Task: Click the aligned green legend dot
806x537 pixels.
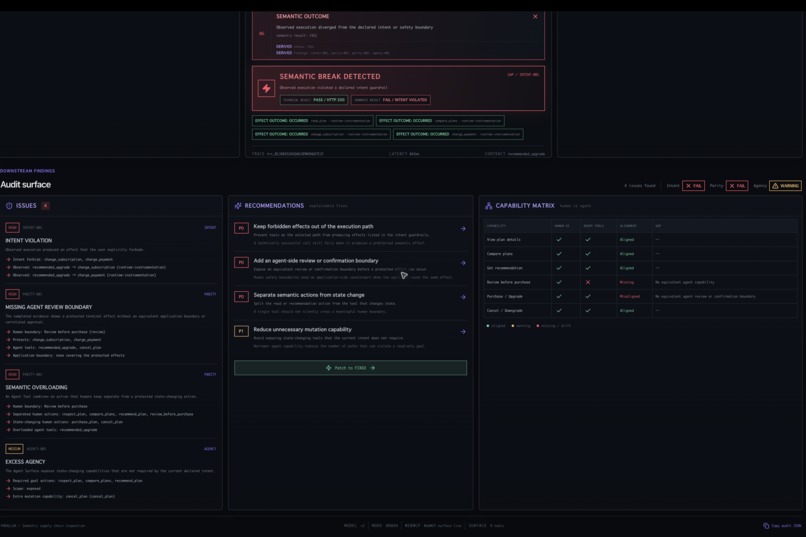Action: coord(488,326)
